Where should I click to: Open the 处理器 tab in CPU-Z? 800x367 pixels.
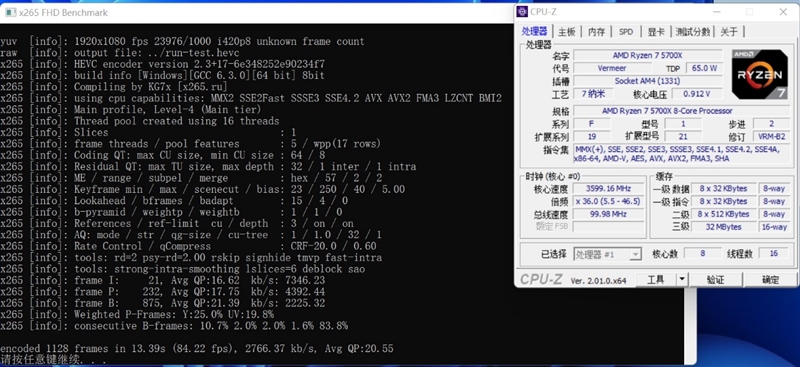pos(534,32)
